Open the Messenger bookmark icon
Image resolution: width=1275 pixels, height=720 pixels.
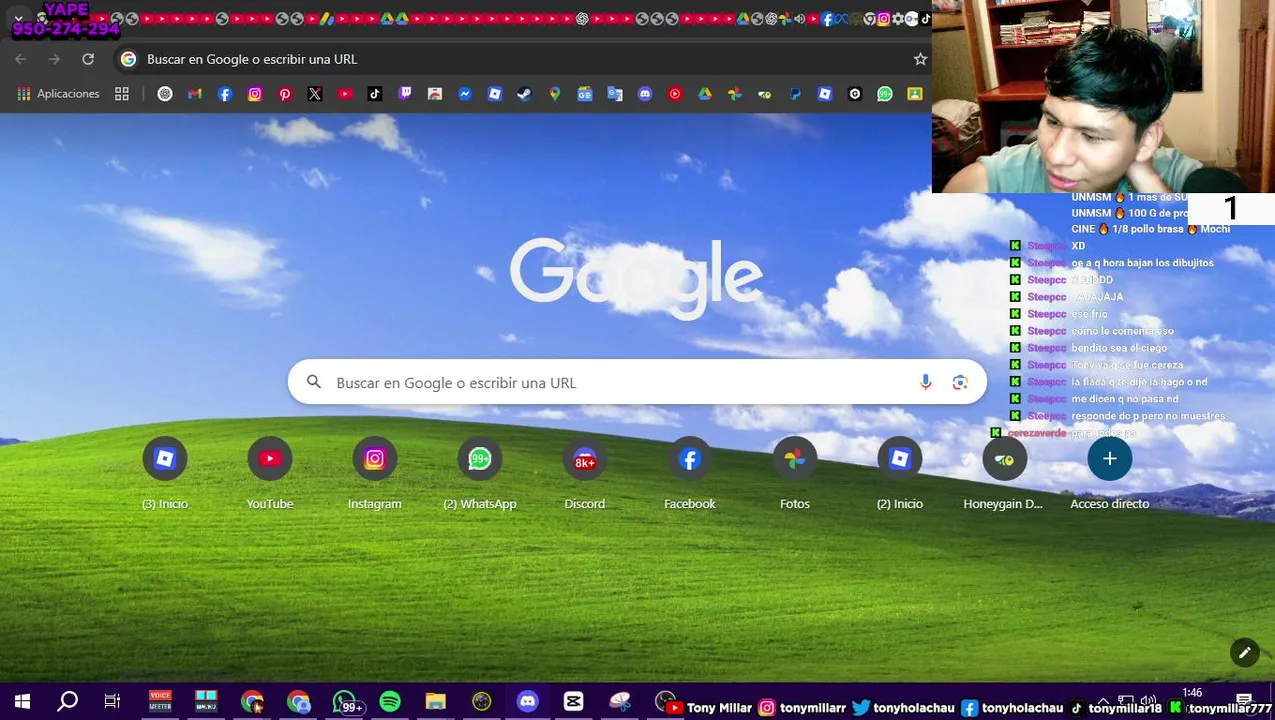point(465,94)
